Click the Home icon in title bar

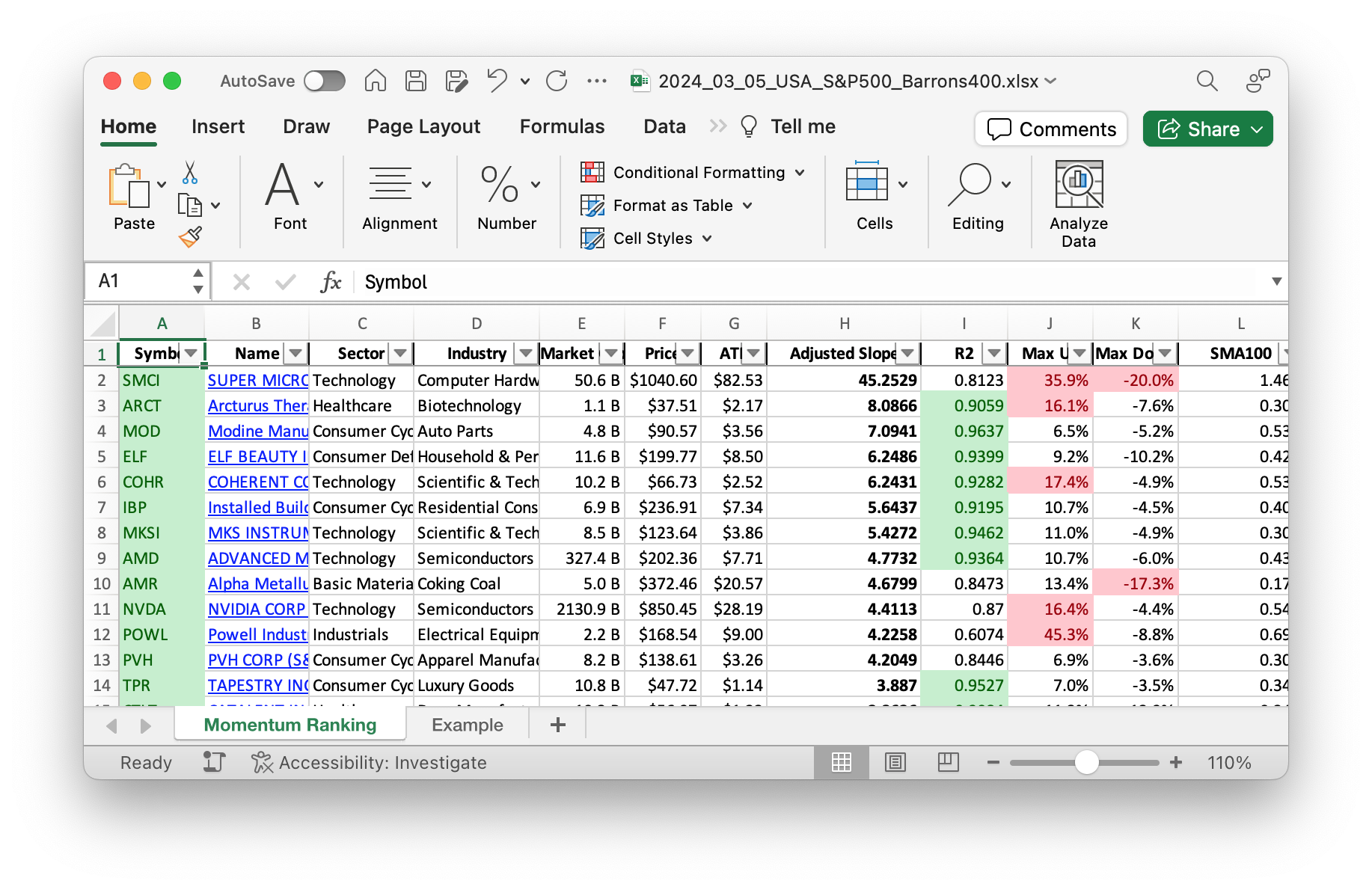(x=376, y=81)
